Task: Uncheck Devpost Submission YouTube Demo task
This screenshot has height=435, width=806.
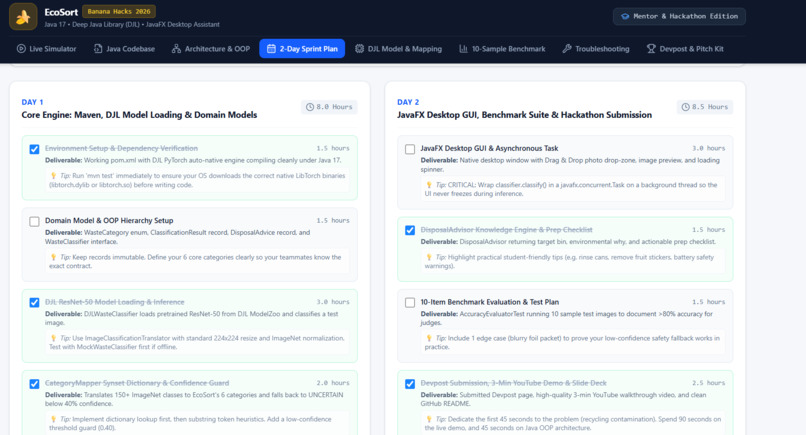Action: 410,384
